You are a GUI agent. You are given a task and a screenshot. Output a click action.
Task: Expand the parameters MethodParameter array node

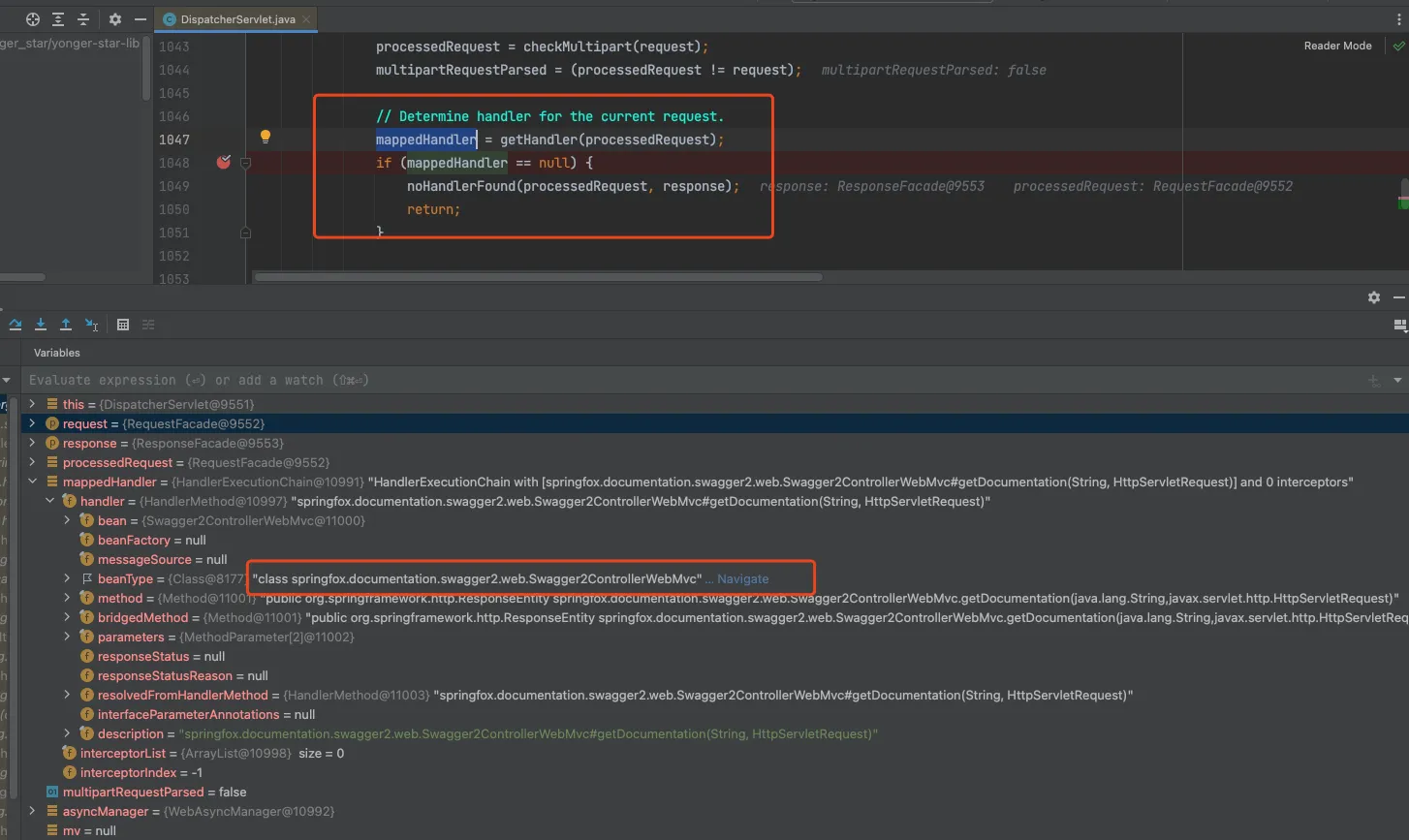pos(67,637)
